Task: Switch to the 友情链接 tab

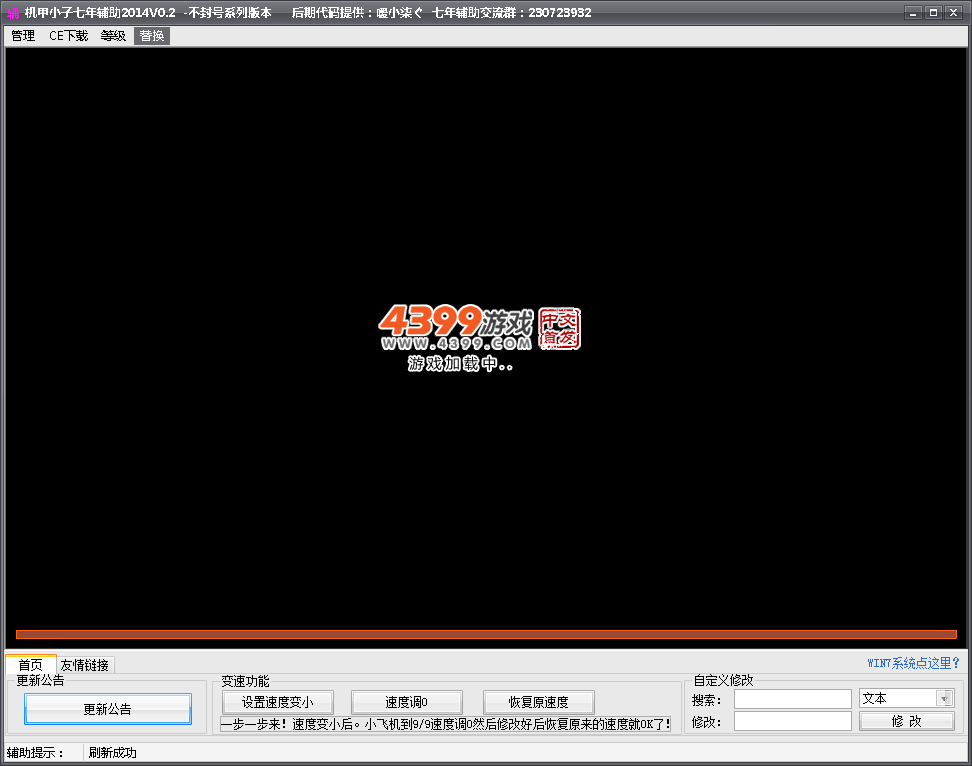Action: 85,665
